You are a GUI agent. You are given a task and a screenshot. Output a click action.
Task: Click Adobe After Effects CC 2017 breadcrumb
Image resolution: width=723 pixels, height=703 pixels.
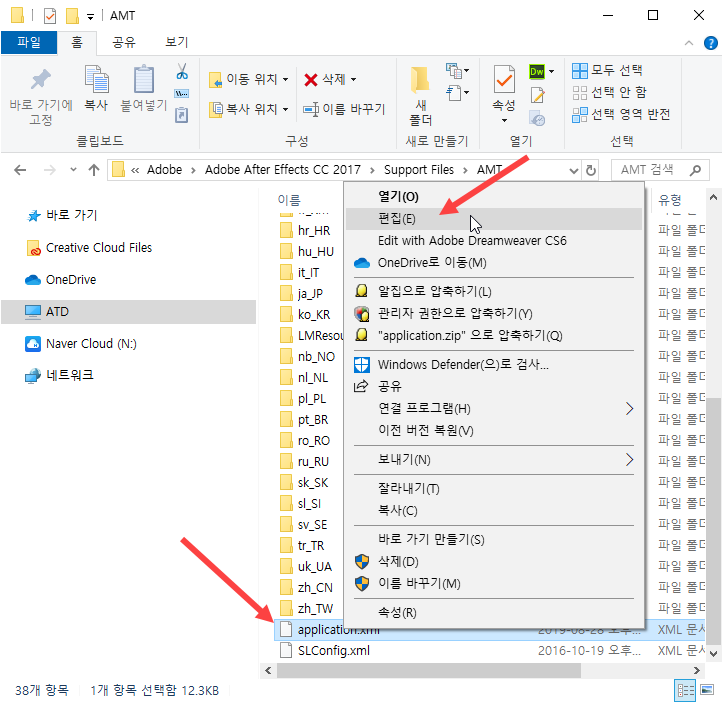pos(283,170)
